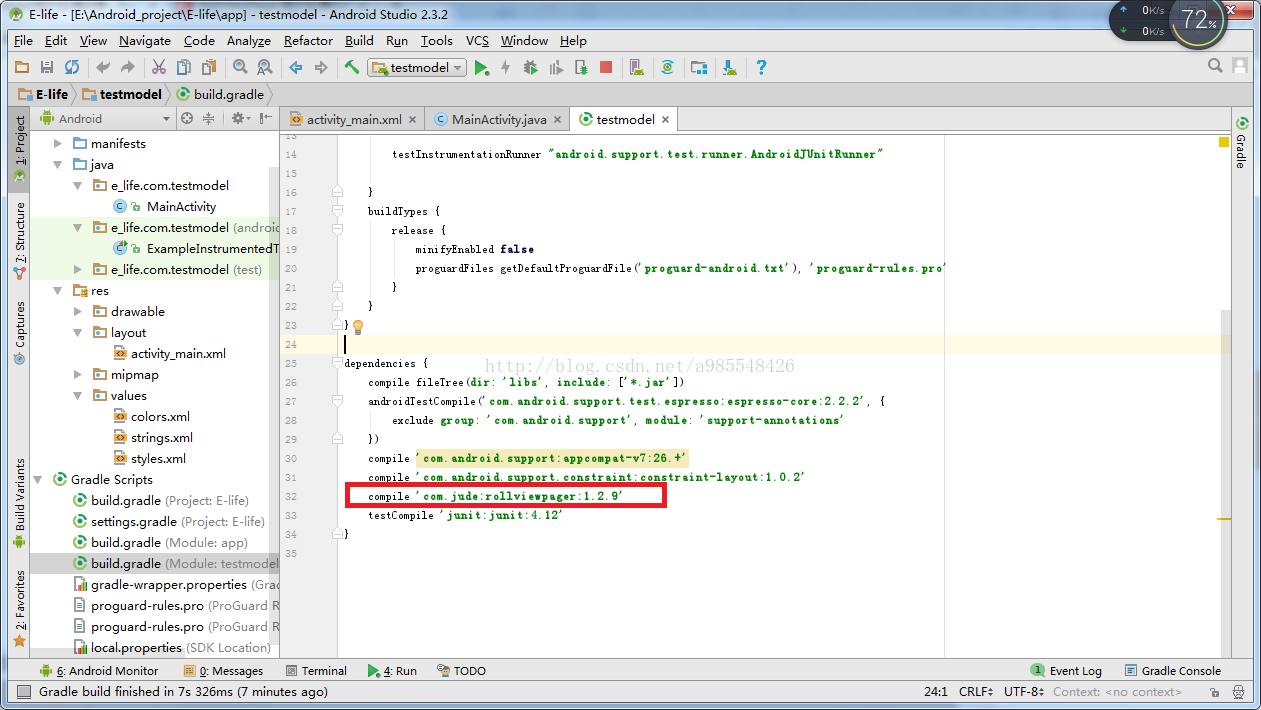
Task: Click the Attach debugger to process icon
Action: pos(582,67)
